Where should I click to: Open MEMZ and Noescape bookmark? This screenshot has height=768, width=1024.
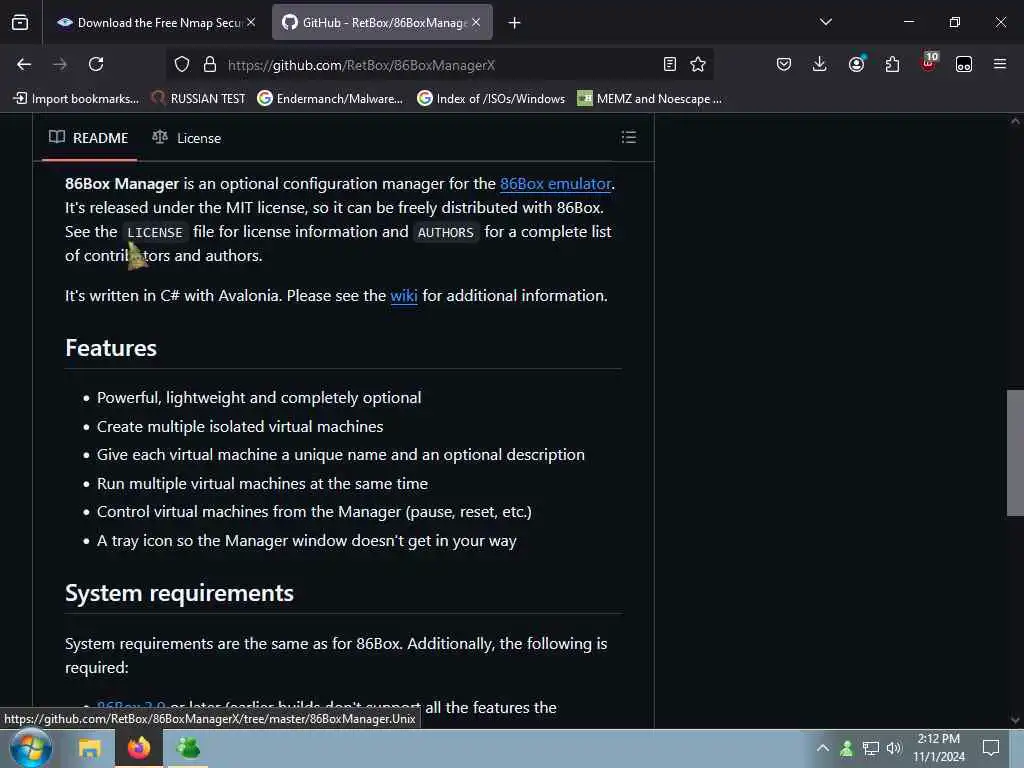pyautogui.click(x=649, y=99)
